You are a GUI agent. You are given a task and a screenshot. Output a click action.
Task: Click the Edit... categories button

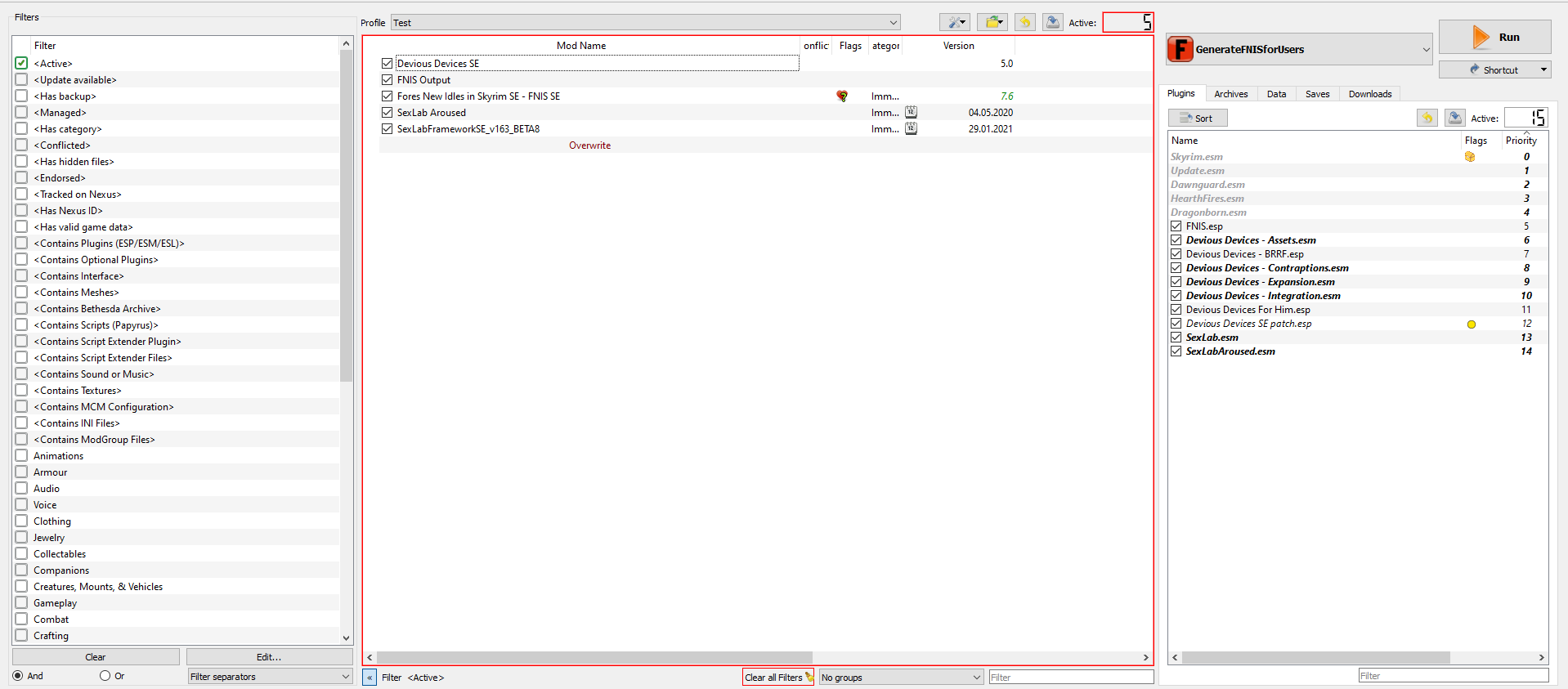269,657
